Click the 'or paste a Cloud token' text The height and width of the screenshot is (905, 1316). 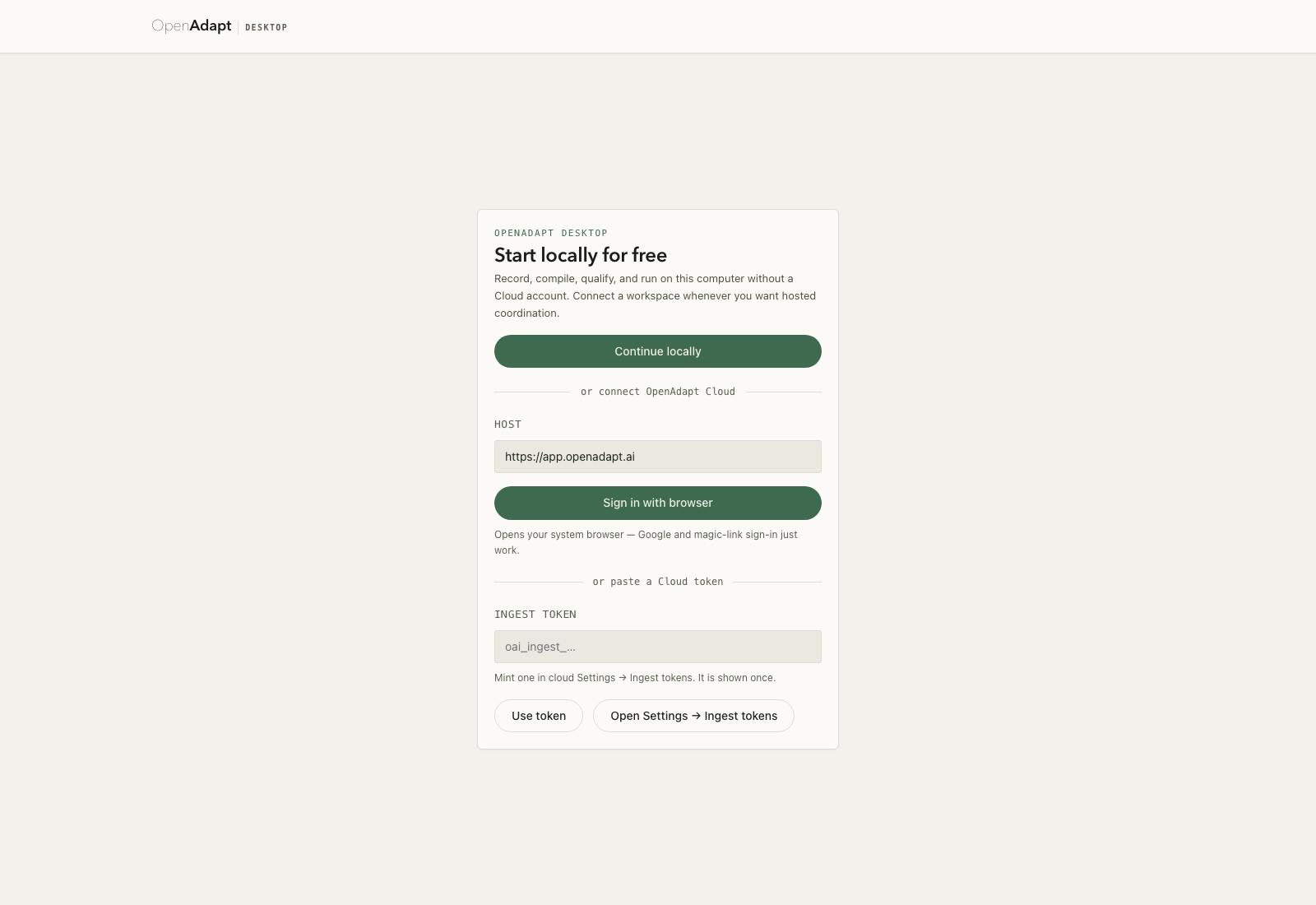click(658, 582)
